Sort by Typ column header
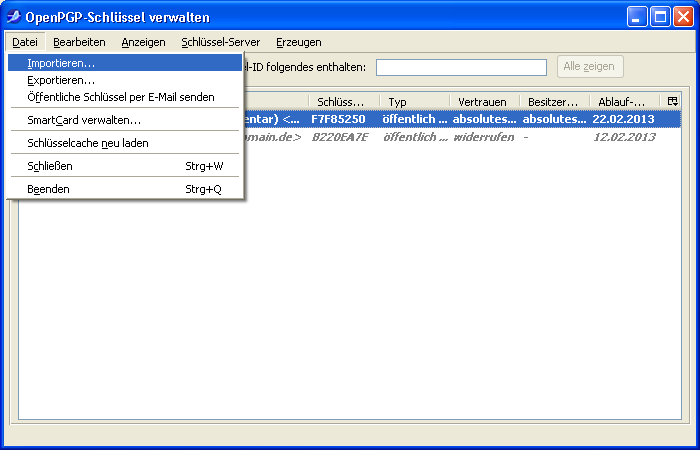 [x=414, y=102]
